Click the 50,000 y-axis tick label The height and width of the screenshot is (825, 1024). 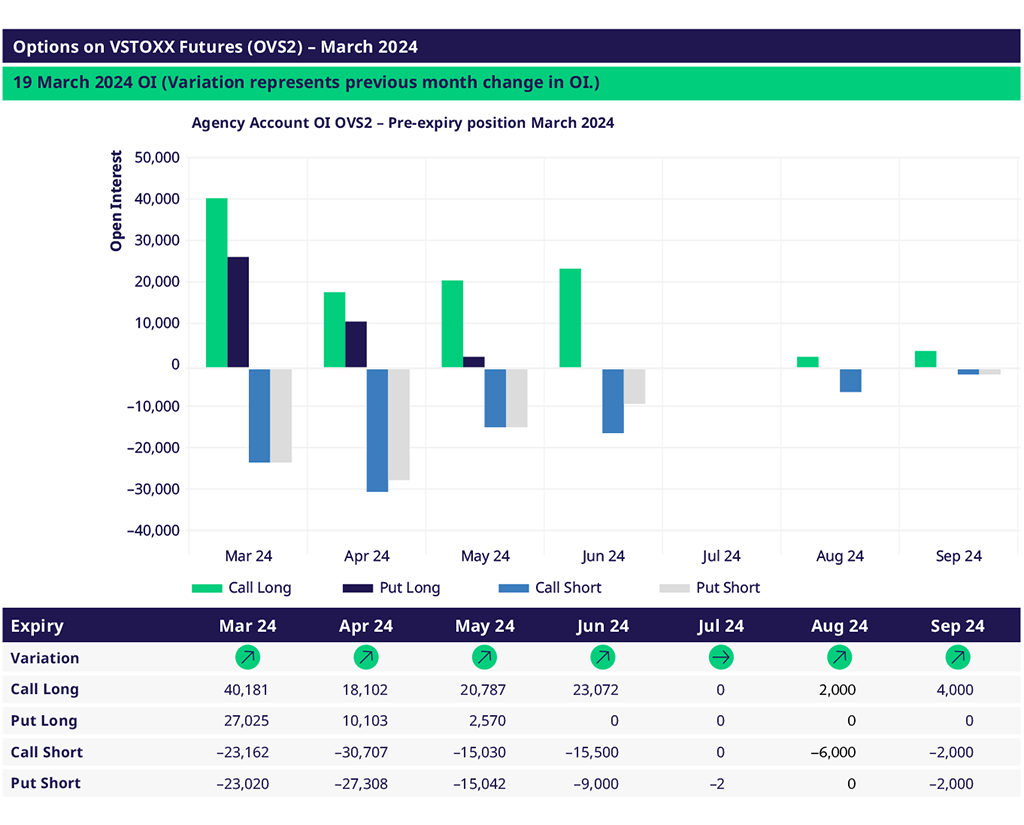157,157
